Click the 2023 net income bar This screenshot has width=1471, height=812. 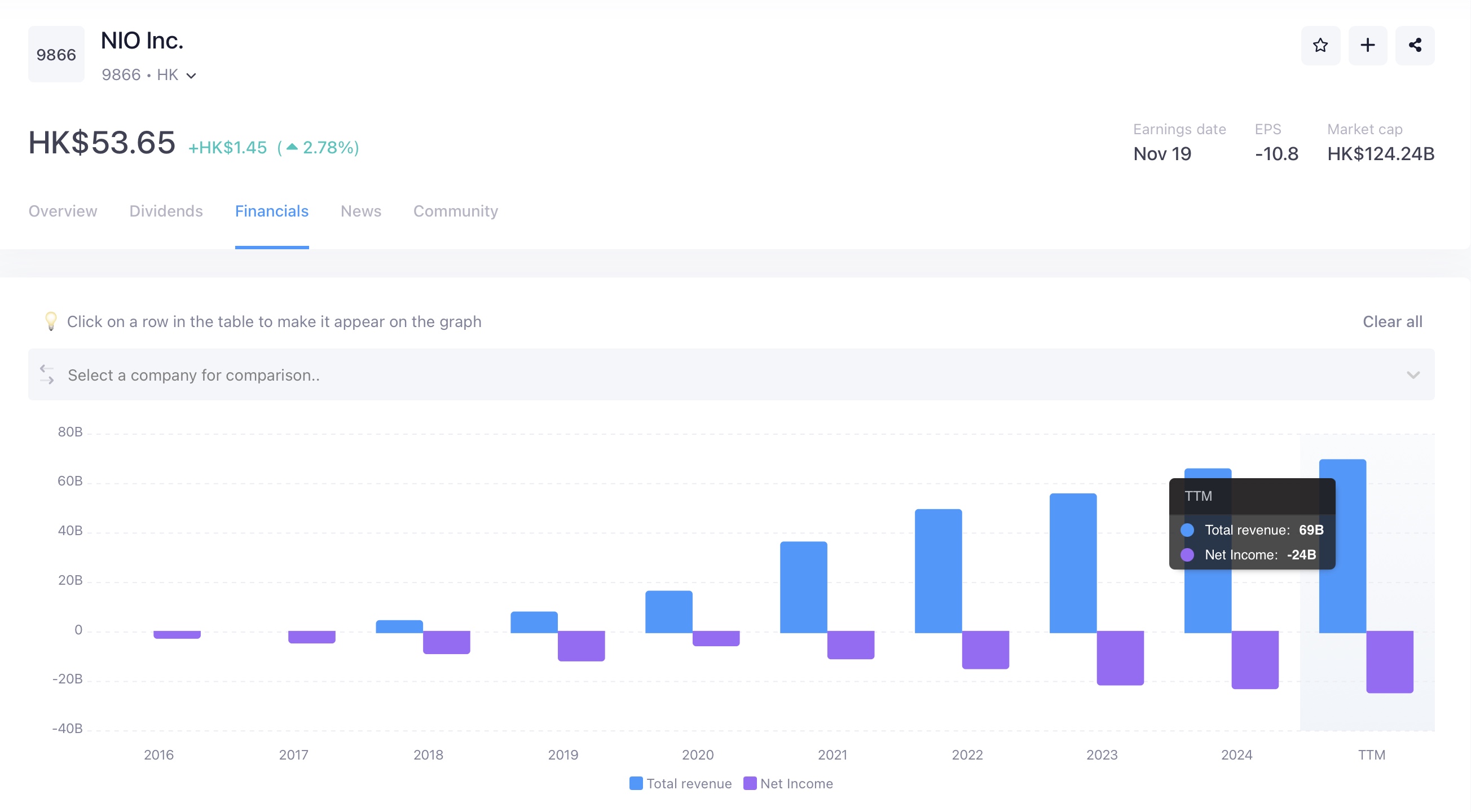1119,658
